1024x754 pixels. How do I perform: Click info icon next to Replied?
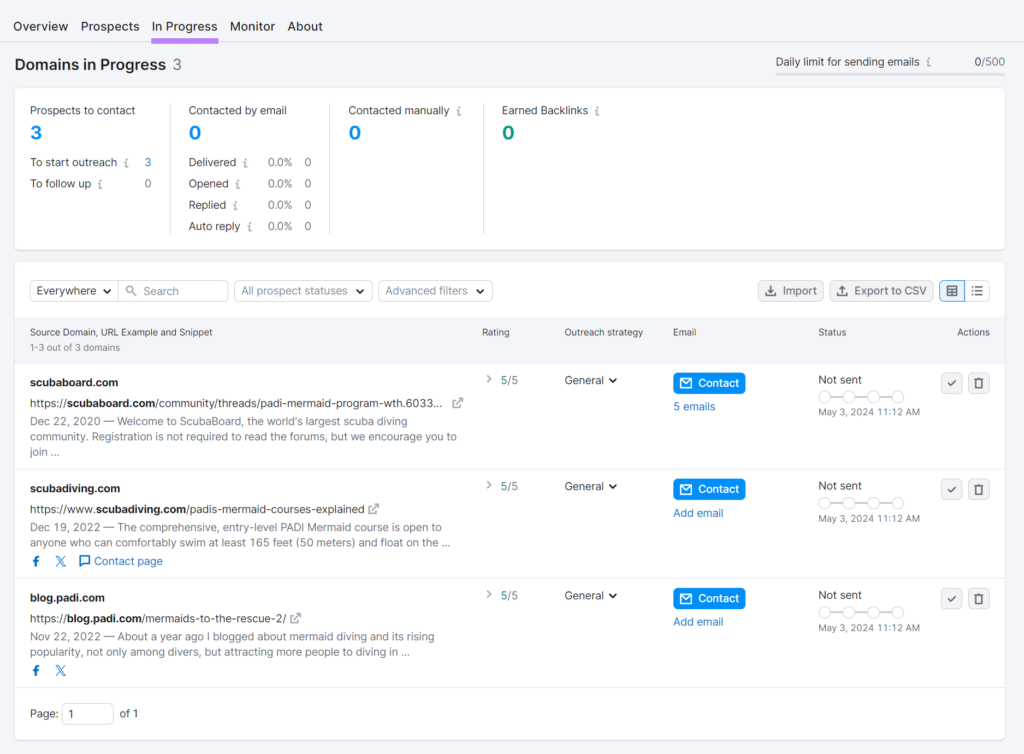(x=235, y=206)
